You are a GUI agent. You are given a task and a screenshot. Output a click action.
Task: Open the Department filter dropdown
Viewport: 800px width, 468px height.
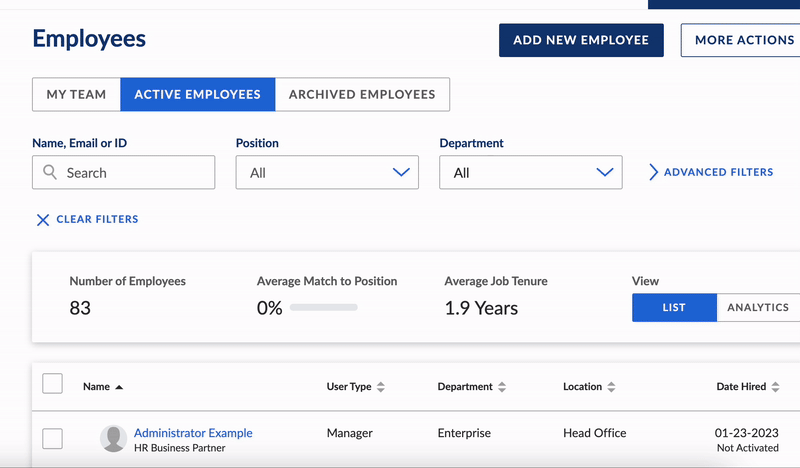tap(530, 173)
